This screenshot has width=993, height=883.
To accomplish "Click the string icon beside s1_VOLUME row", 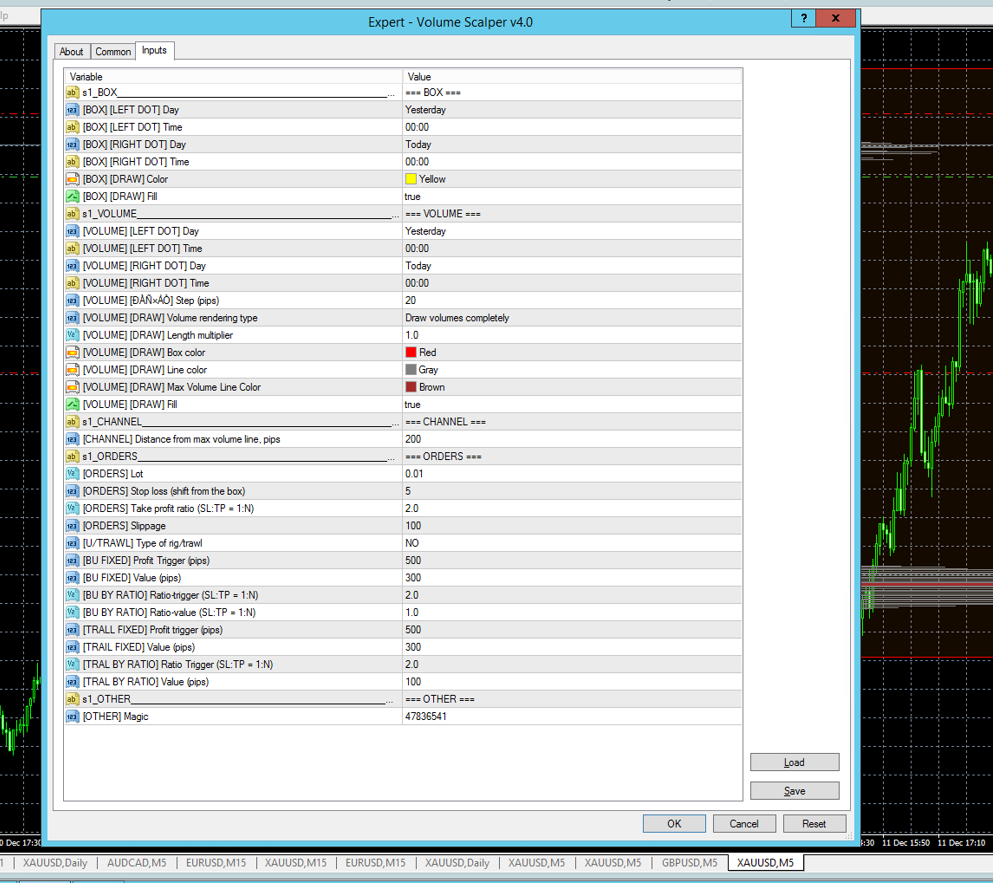I will (72, 214).
